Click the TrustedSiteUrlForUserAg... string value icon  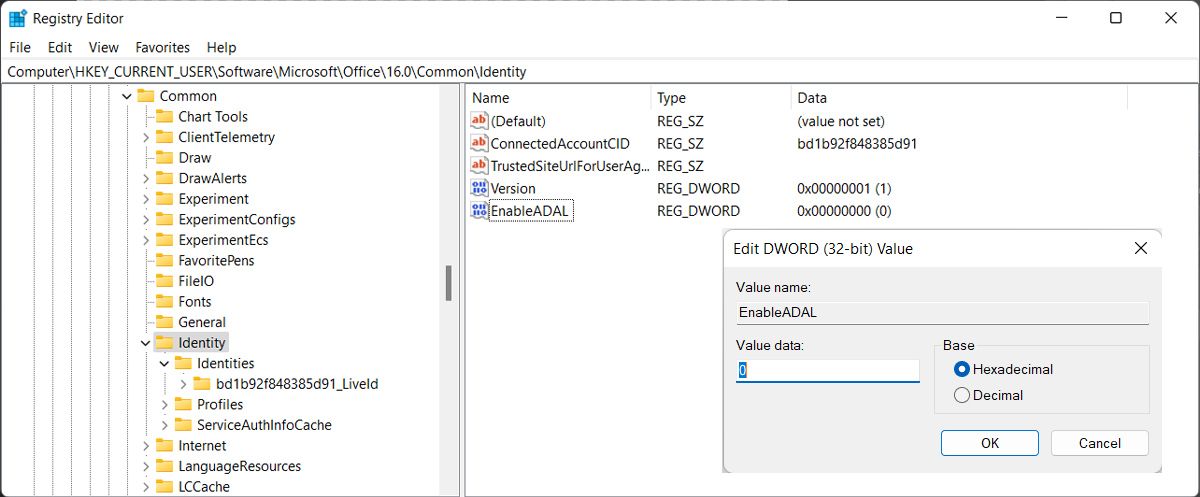[479, 166]
